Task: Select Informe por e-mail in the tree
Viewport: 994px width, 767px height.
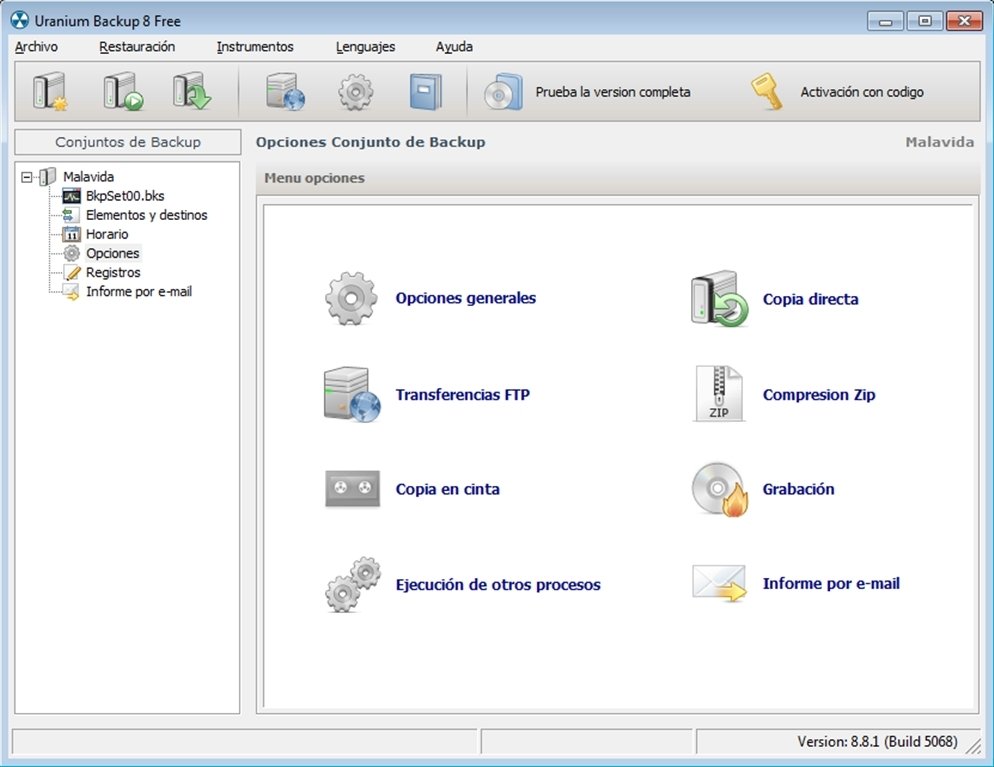Action: tap(139, 292)
